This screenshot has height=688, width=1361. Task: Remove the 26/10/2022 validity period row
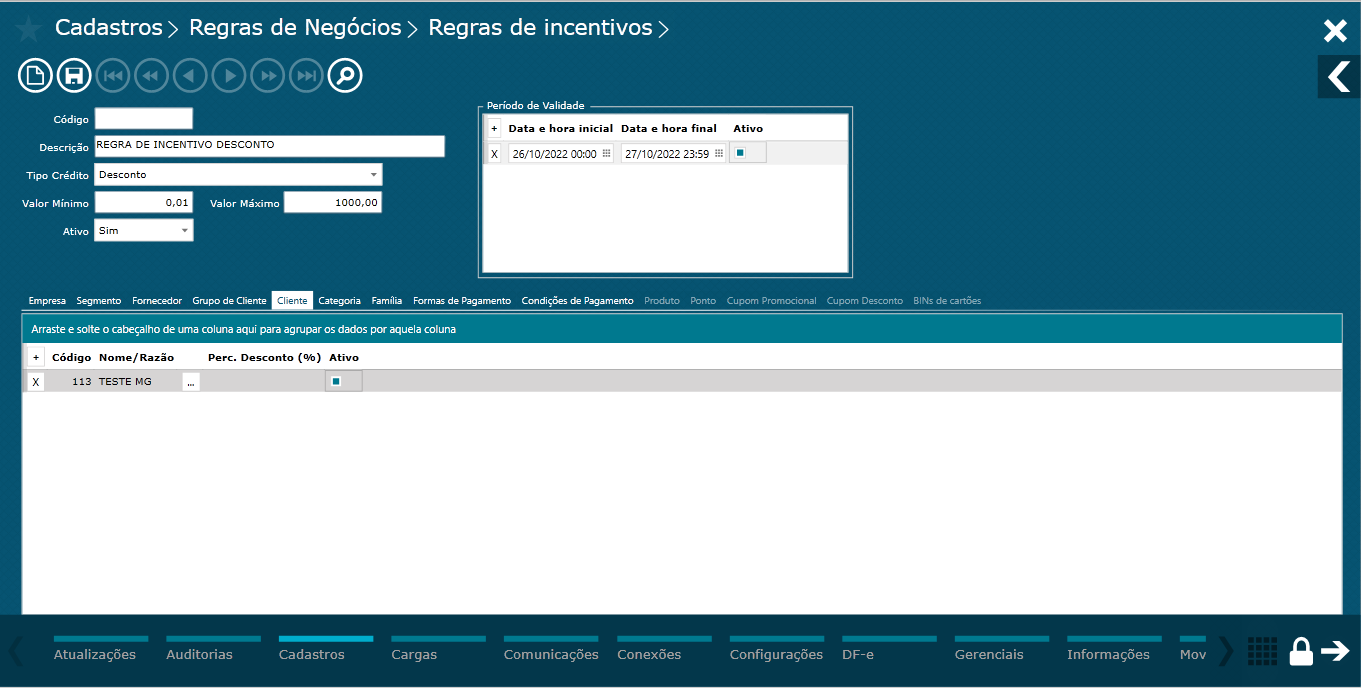point(494,154)
